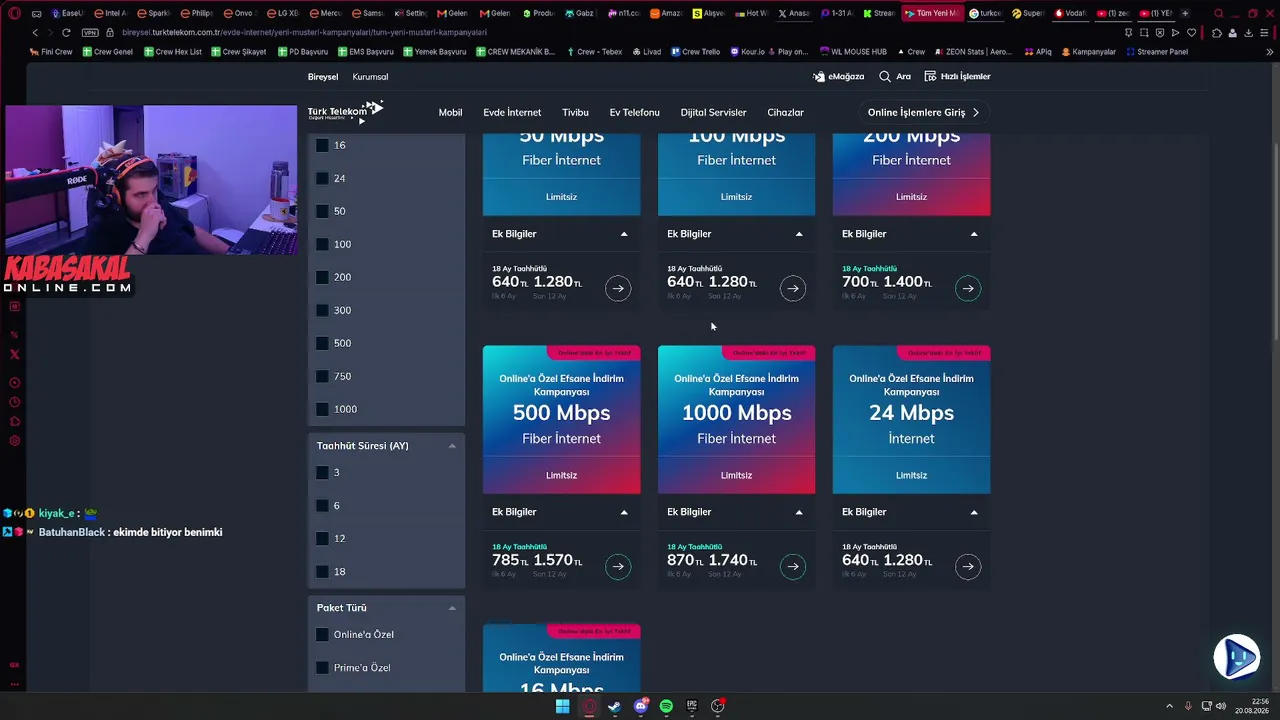The height and width of the screenshot is (720, 1280).
Task: Open the volume control in the system tray
Action: coord(1223,706)
